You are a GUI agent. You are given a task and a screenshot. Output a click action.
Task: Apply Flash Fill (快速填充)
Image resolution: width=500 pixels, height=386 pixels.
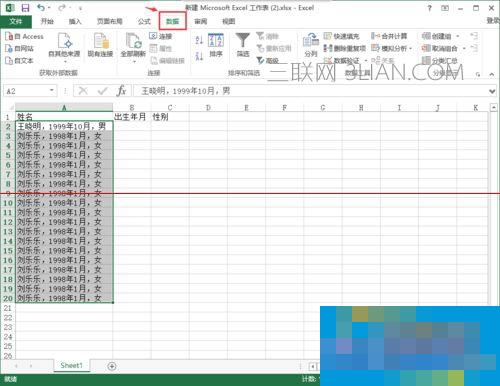click(342, 36)
